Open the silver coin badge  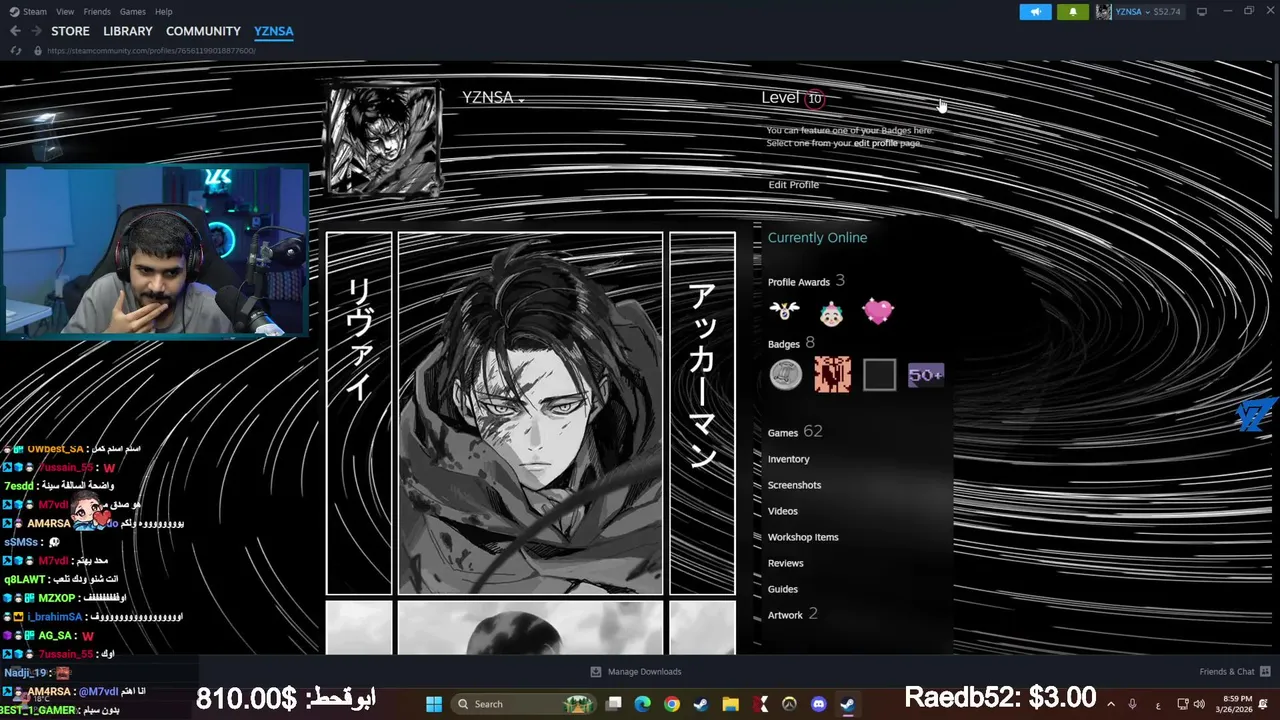click(786, 375)
